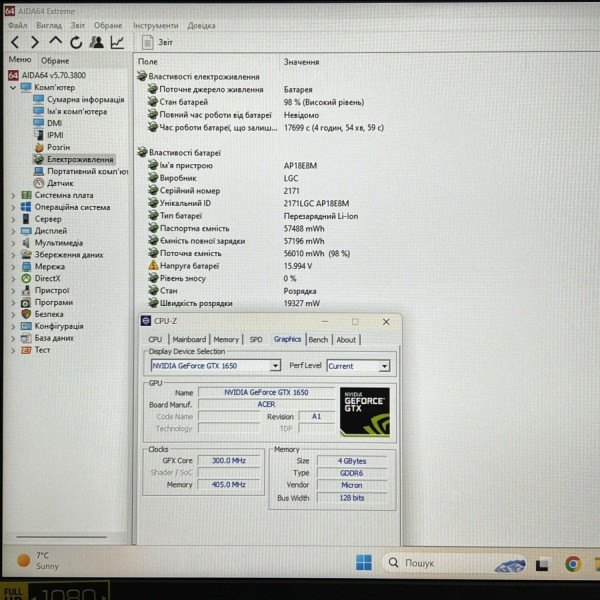Click the Up arrow toolbar icon
Viewport: 600px width, 600px height.
[56, 41]
